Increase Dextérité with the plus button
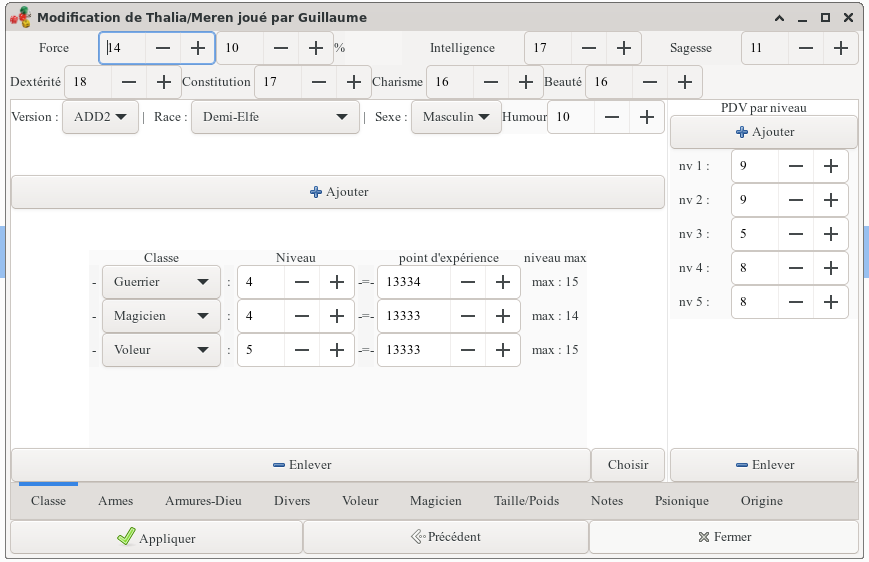The image size is (869, 562). tap(163, 82)
